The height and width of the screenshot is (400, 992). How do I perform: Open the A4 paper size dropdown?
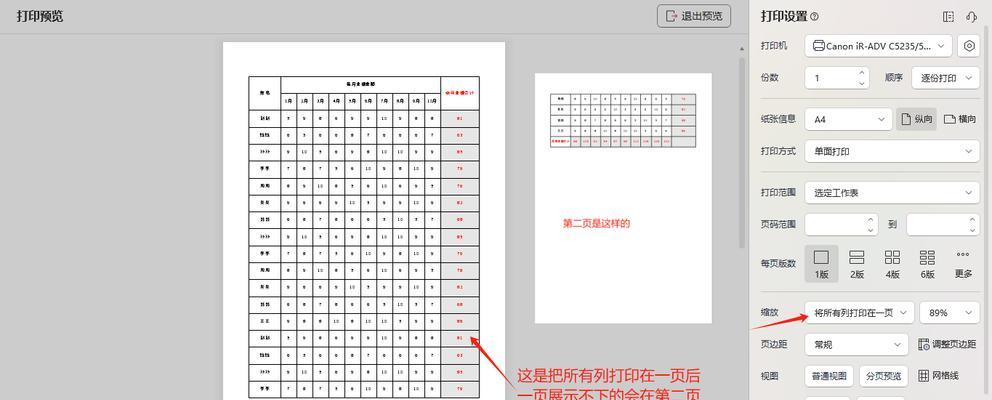pos(848,119)
